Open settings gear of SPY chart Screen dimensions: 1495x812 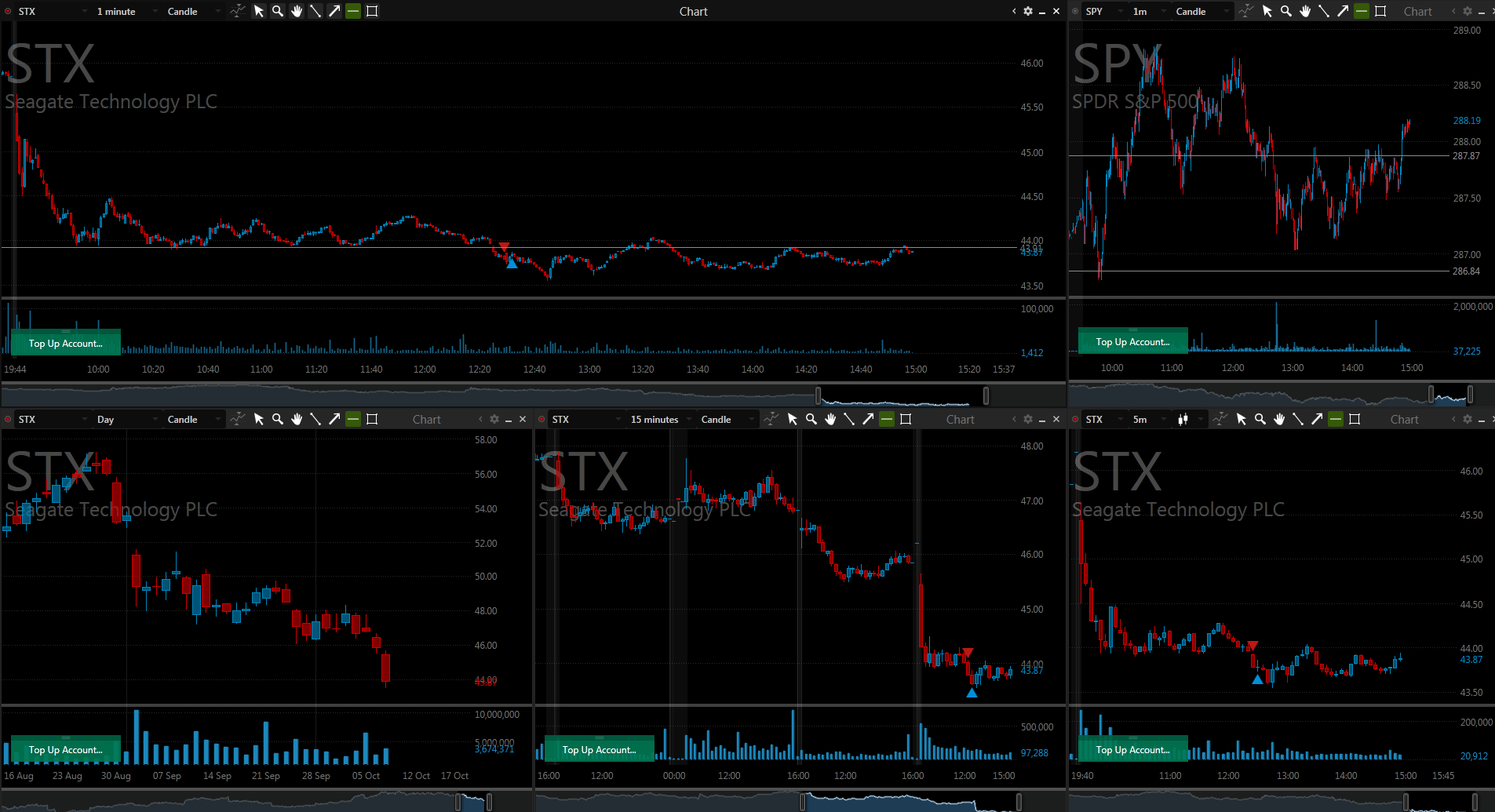1468,11
